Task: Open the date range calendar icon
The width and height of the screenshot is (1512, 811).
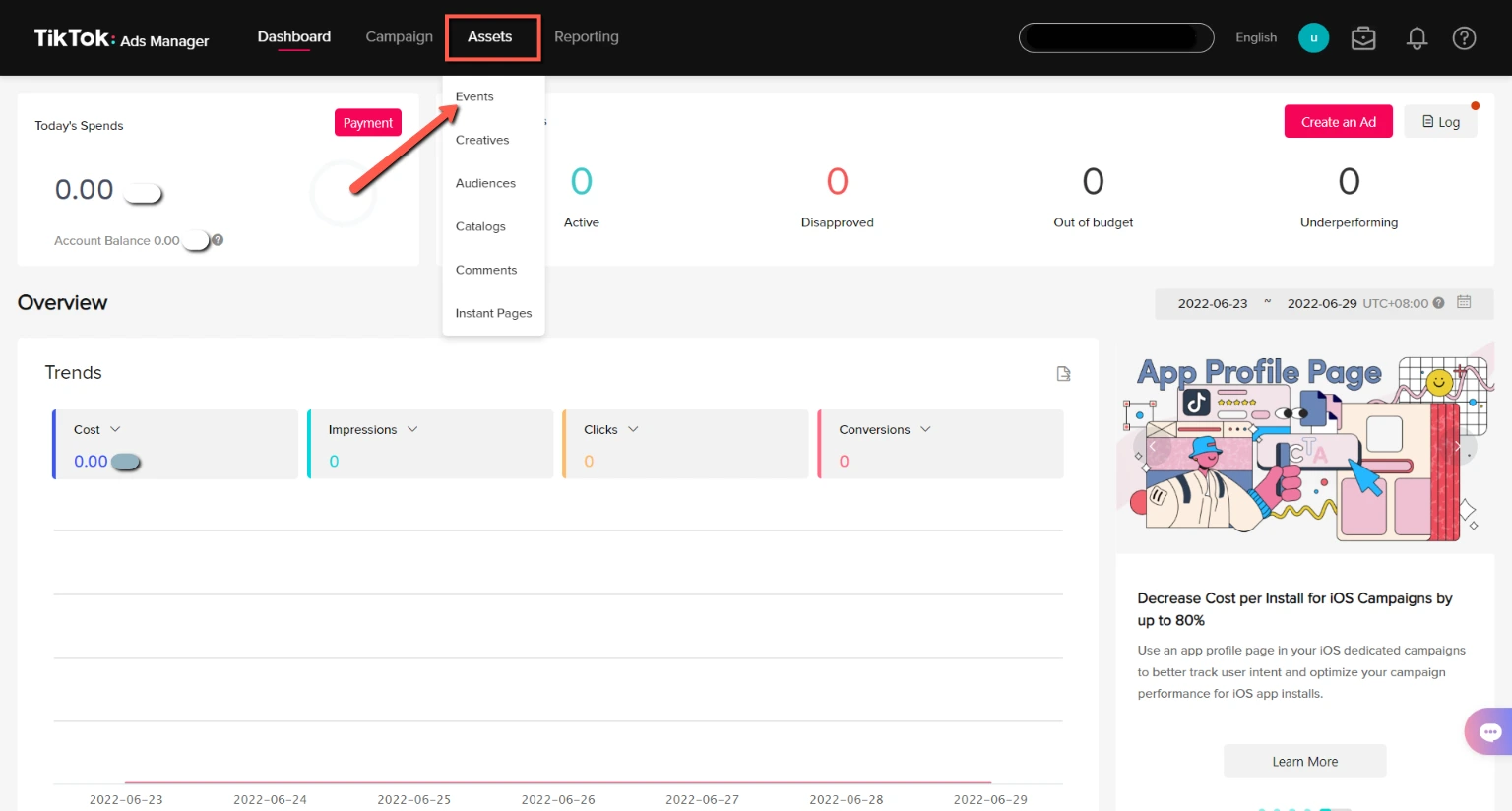Action: (x=1464, y=302)
